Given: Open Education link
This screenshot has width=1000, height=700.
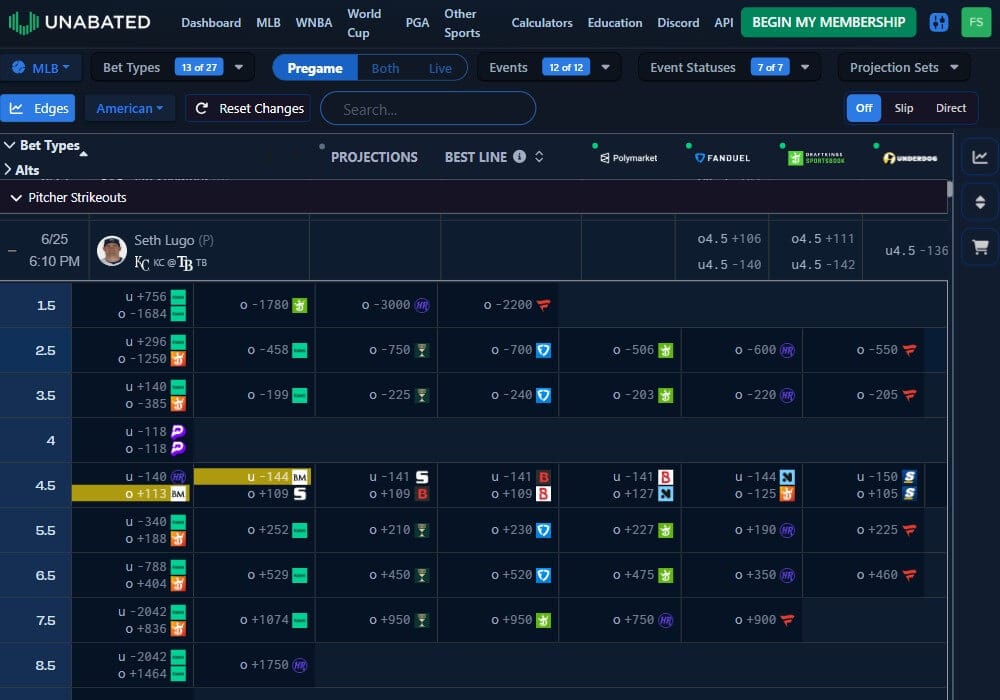Looking at the screenshot, I should pyautogui.click(x=615, y=23).
